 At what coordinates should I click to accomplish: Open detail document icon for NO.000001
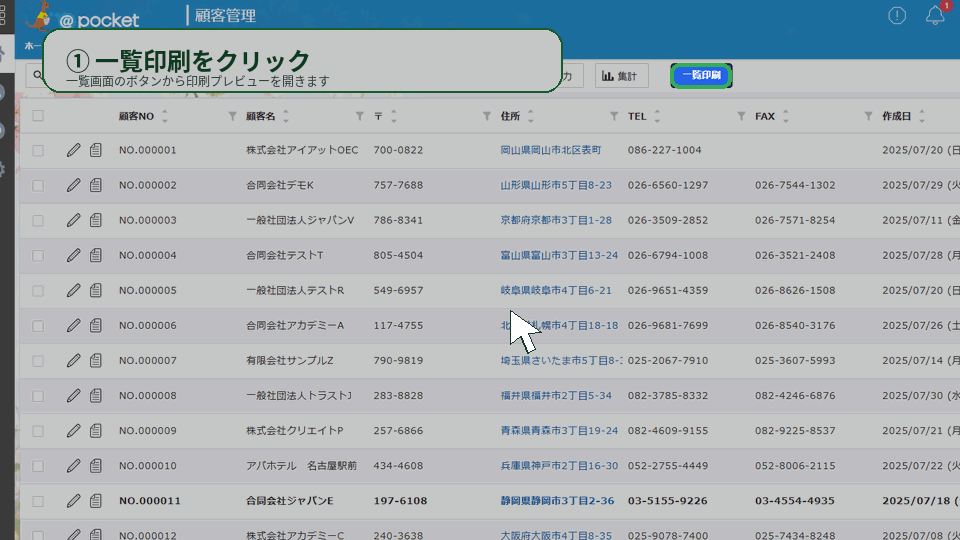(96, 150)
